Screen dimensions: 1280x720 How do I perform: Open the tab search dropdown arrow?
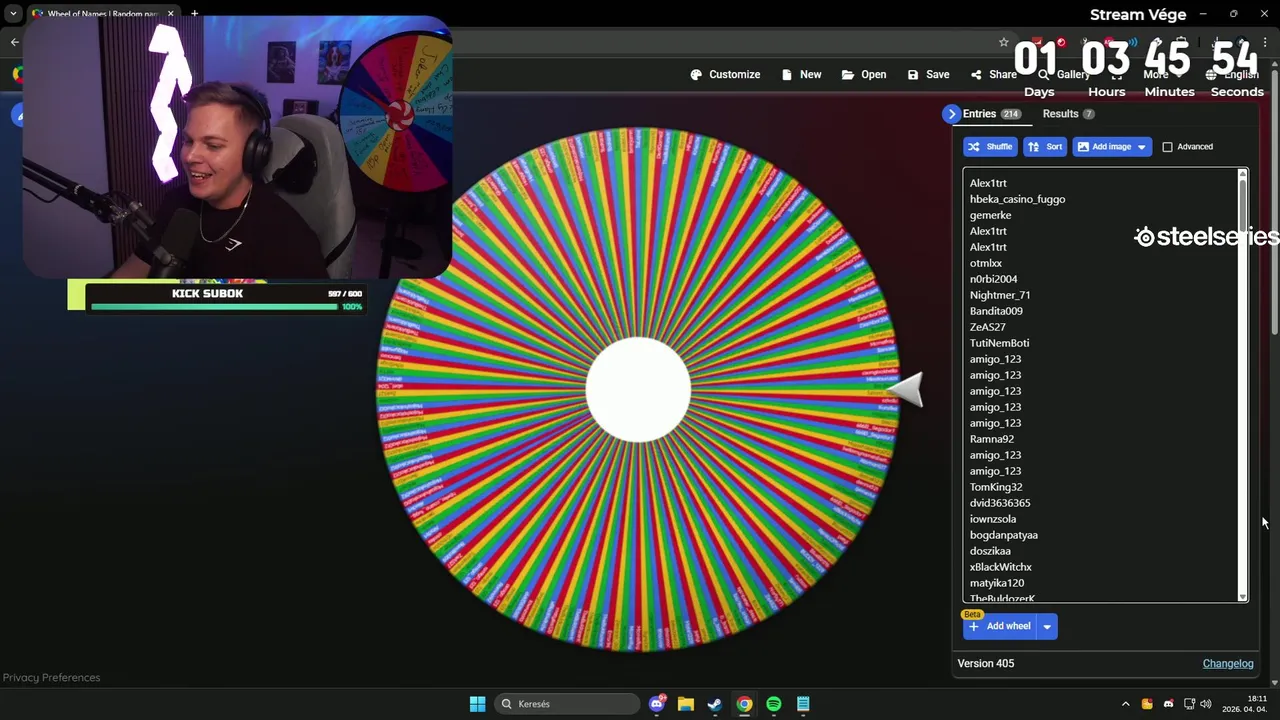coord(13,14)
